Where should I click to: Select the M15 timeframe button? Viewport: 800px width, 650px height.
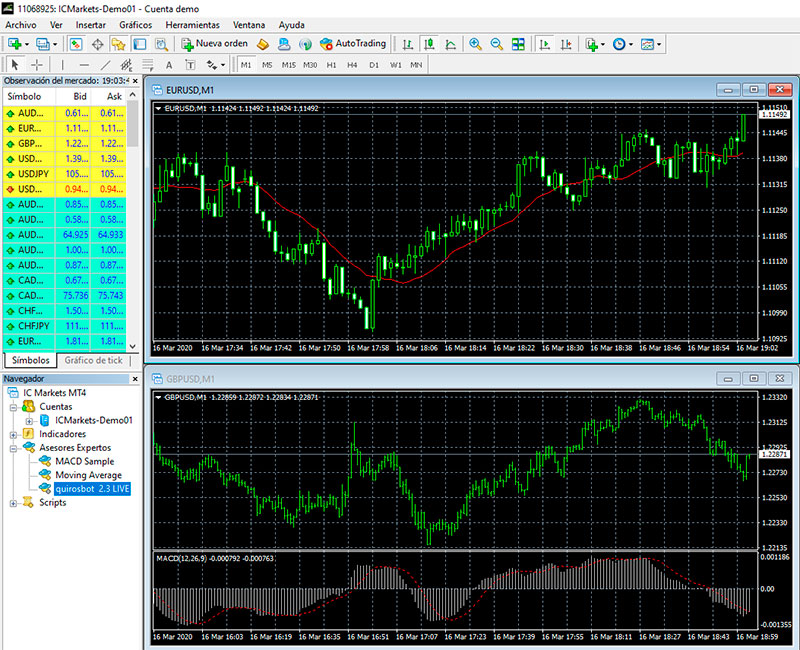point(288,65)
